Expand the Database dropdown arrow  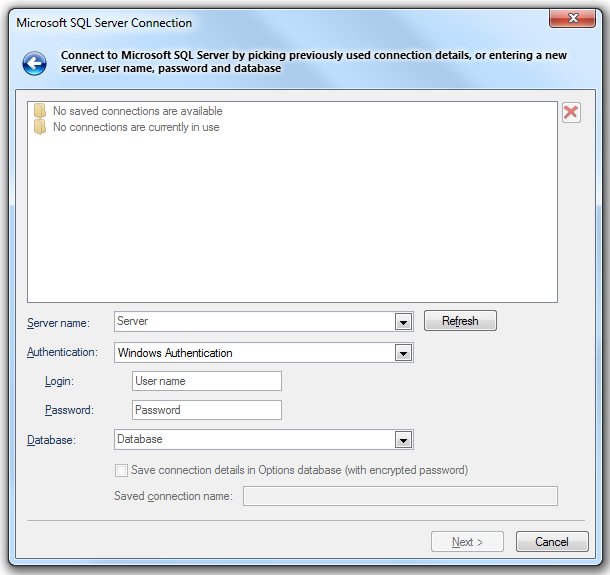[x=404, y=440]
